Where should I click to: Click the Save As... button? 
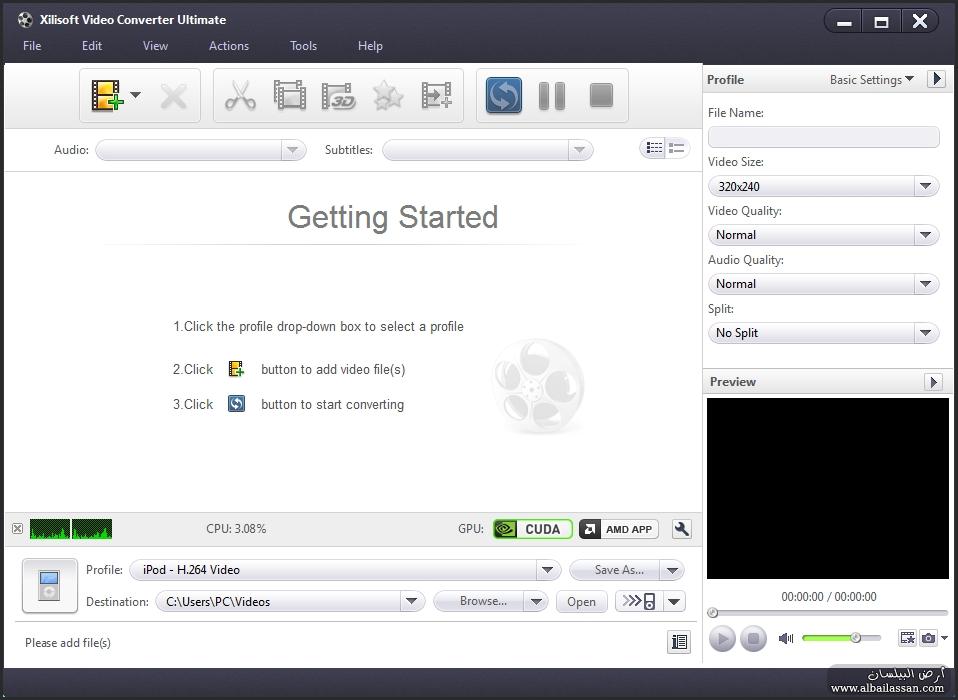(x=615, y=570)
